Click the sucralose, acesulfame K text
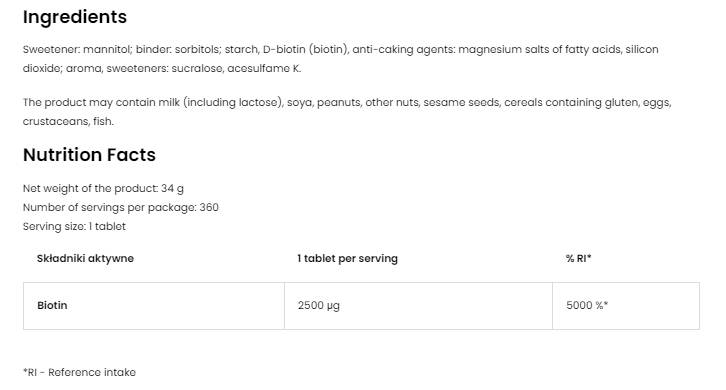The image size is (726, 390). coord(236,69)
